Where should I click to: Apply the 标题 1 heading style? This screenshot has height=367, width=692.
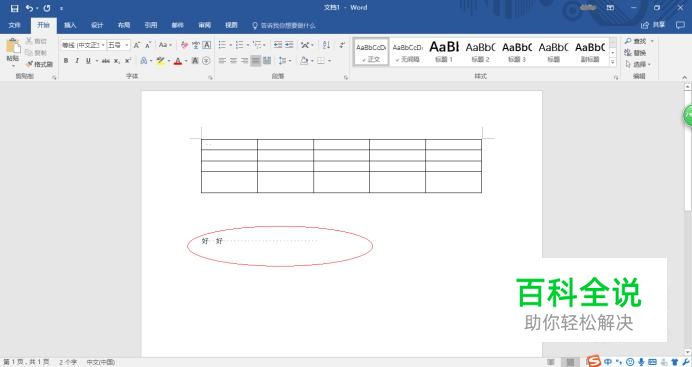444,52
